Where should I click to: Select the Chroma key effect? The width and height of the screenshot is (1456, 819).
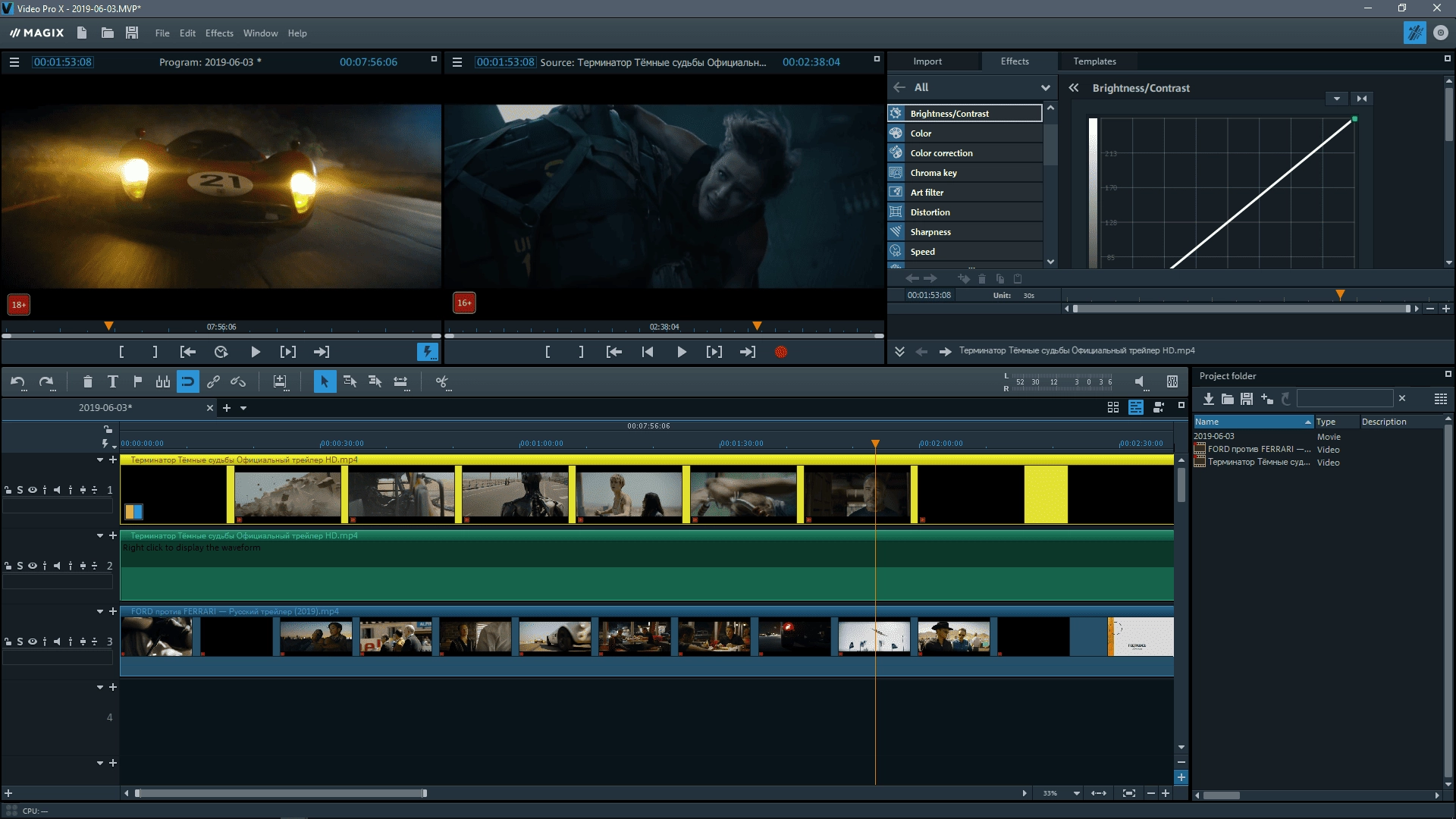(965, 173)
